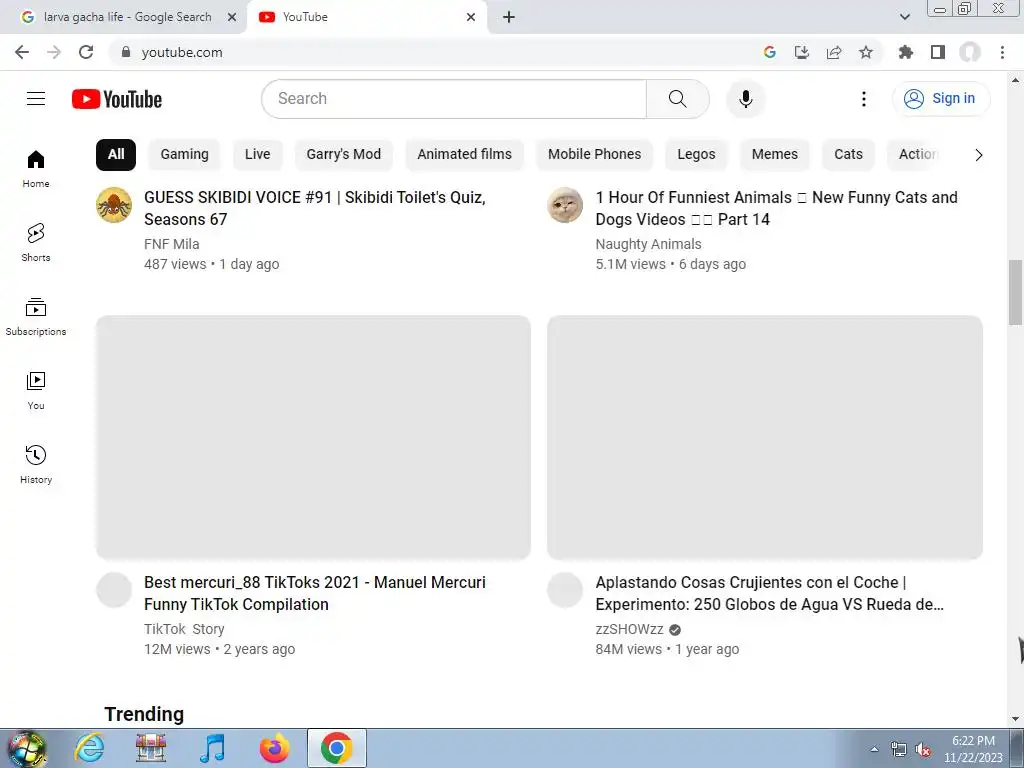Open Naughty Animals channel avatar
This screenshot has width=1024, height=768.
click(565, 205)
